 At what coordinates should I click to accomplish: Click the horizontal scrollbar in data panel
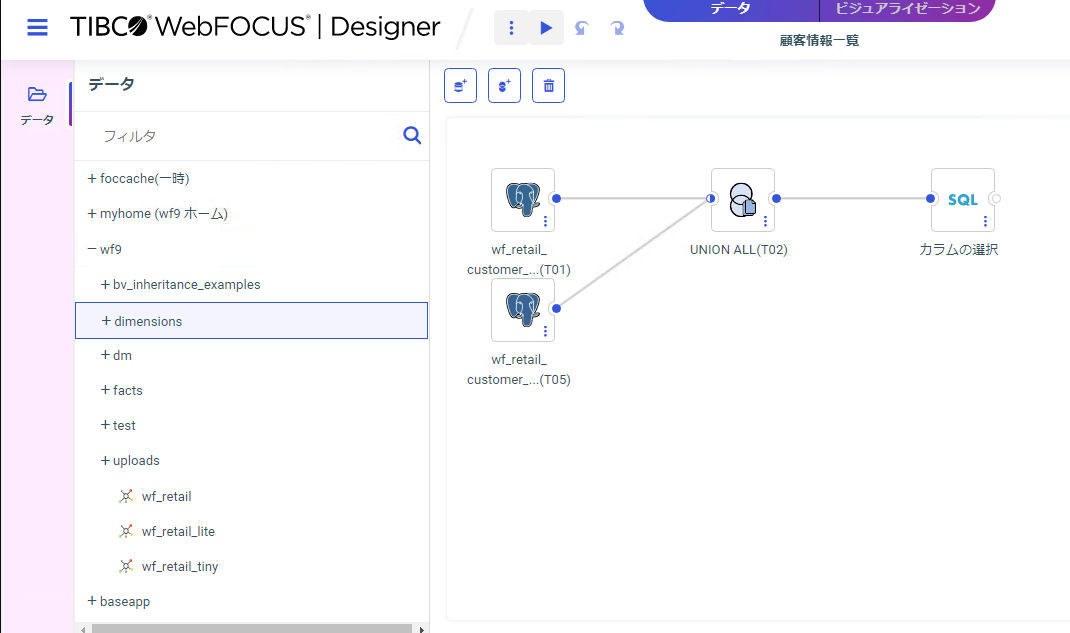(x=252, y=628)
